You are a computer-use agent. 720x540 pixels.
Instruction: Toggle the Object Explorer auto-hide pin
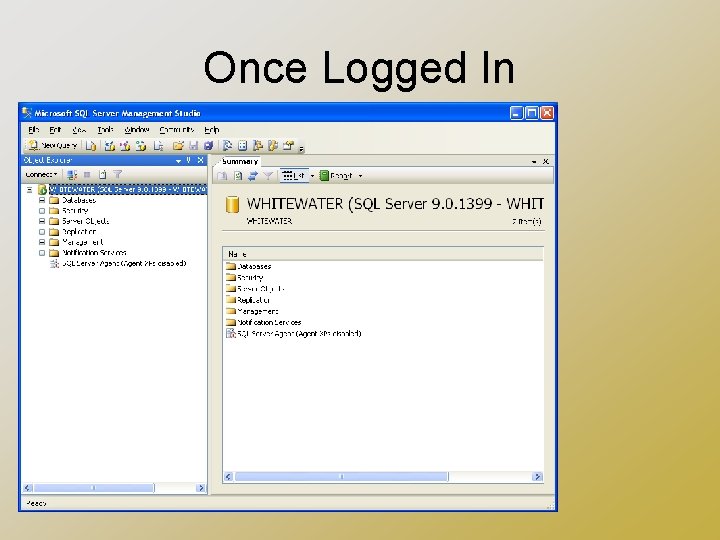(x=188, y=160)
